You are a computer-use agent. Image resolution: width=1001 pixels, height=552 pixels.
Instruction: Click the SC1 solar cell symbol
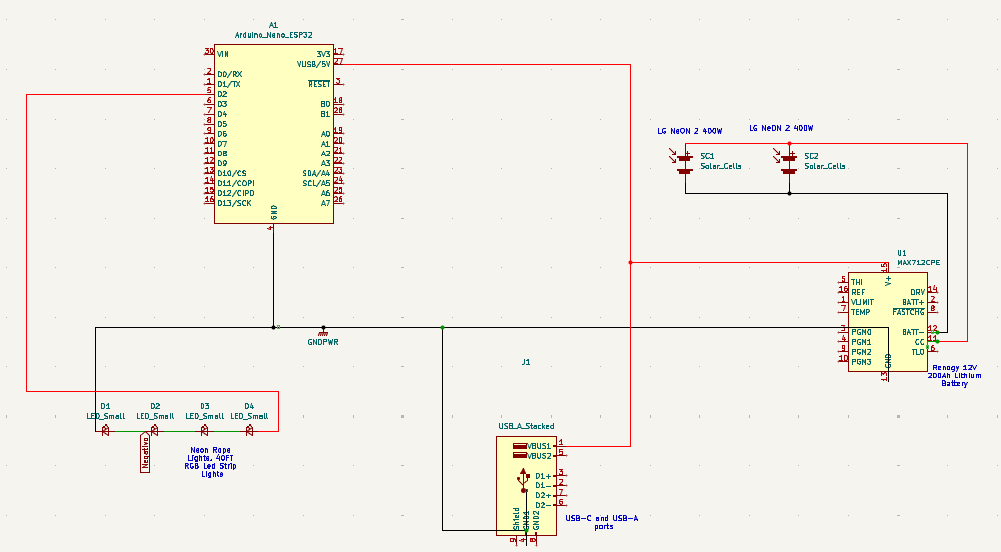tap(685, 162)
